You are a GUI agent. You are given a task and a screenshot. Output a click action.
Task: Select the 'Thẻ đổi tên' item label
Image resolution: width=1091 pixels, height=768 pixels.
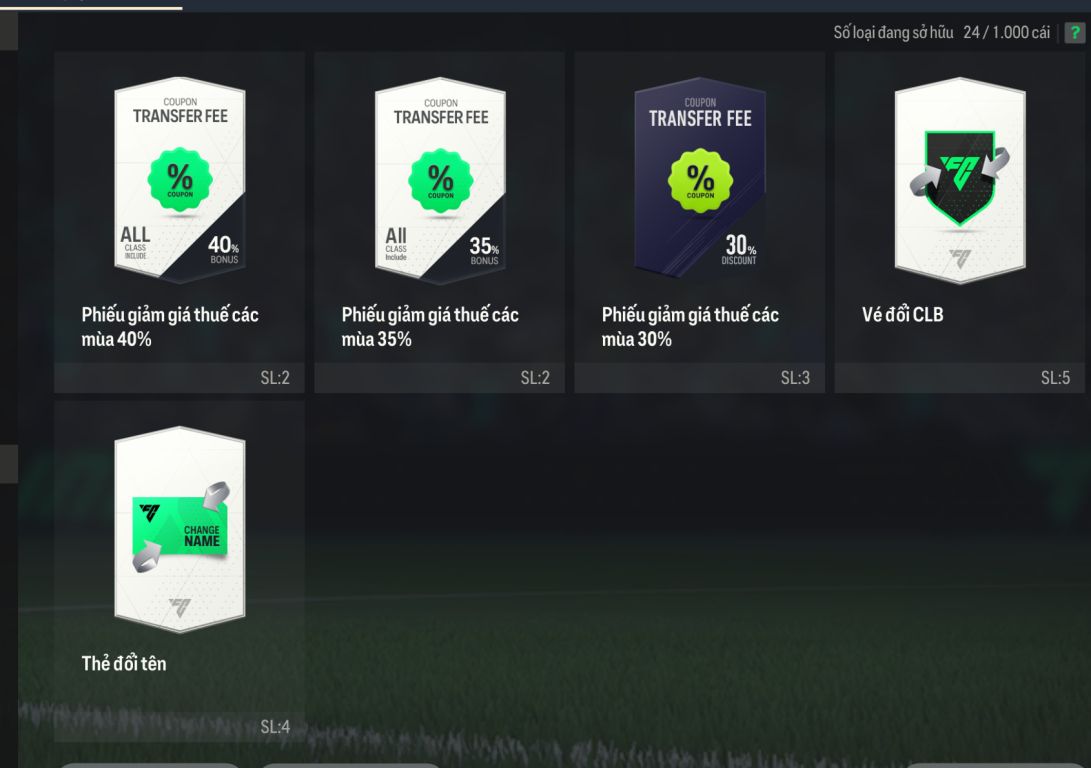tap(124, 664)
